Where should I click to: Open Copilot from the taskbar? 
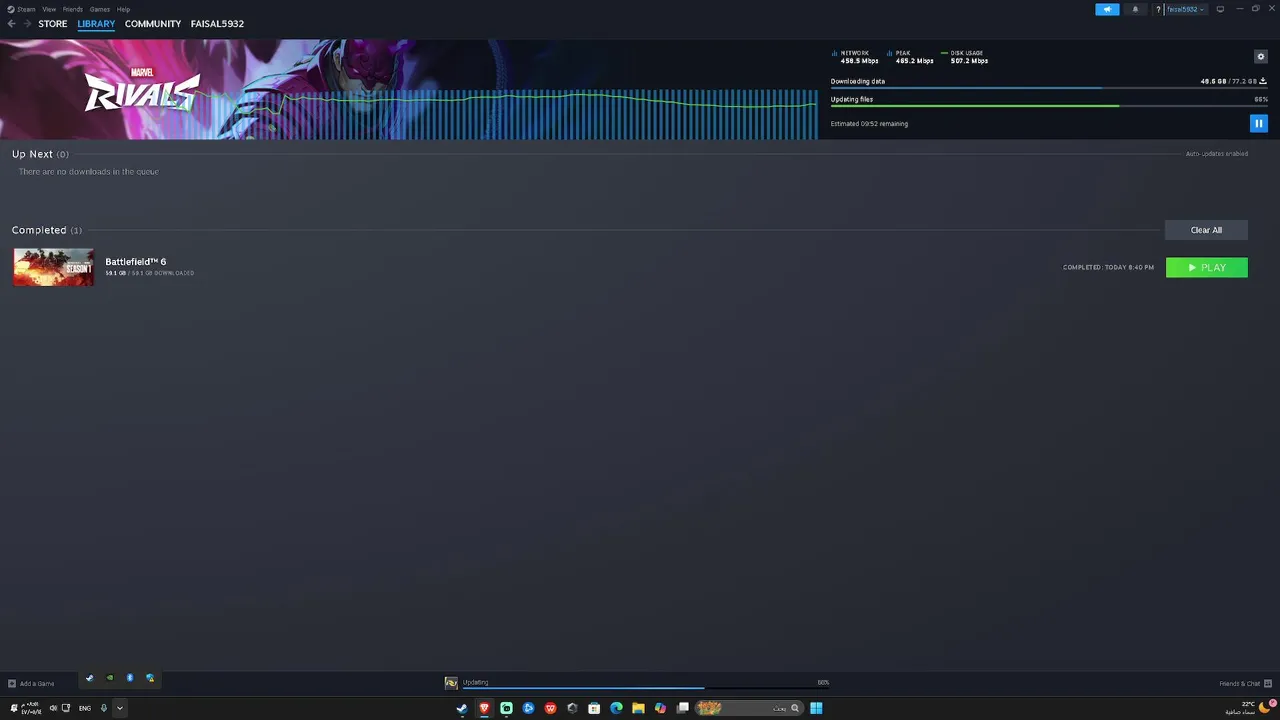pyautogui.click(x=660, y=708)
